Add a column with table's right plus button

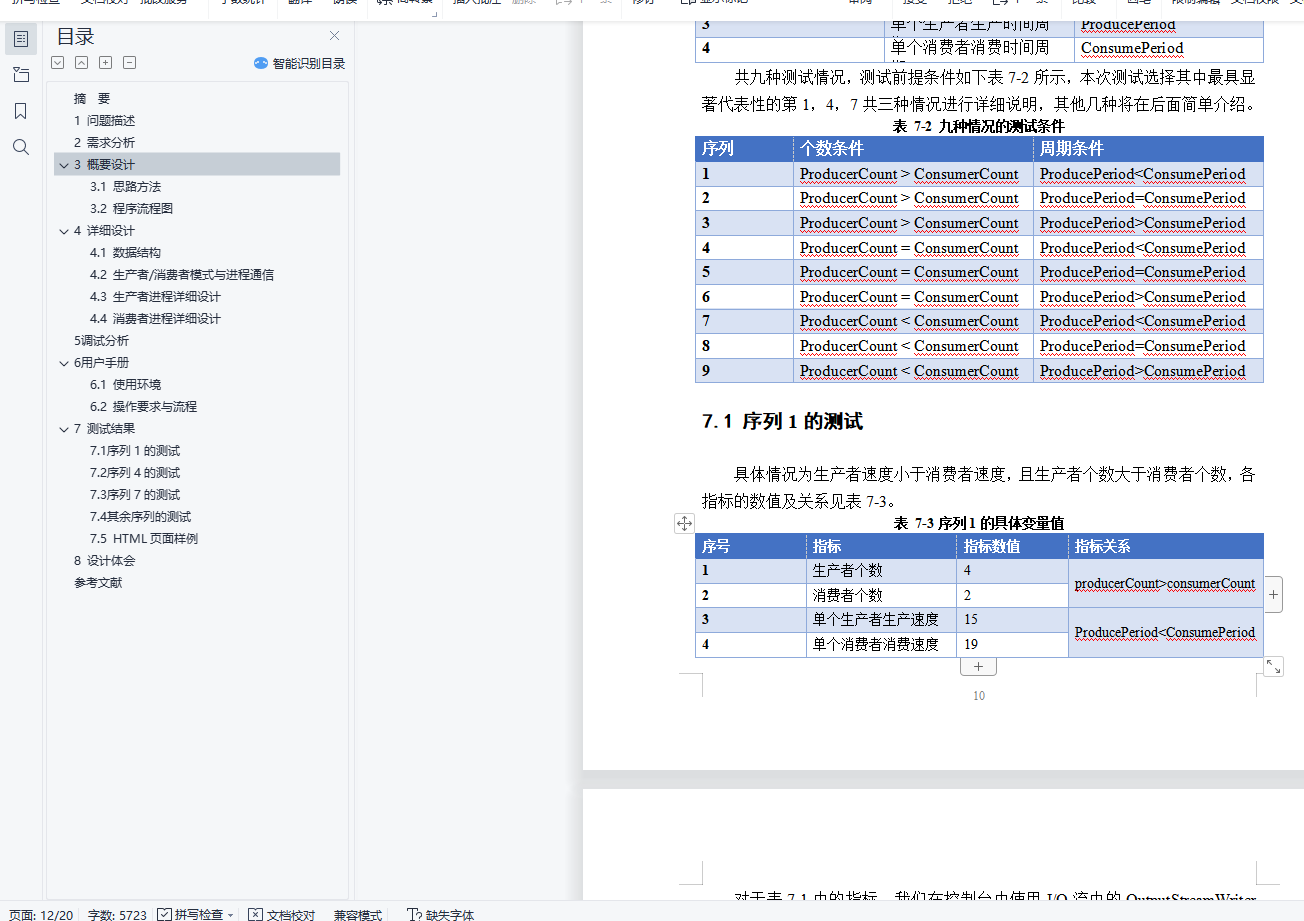click(x=1273, y=594)
